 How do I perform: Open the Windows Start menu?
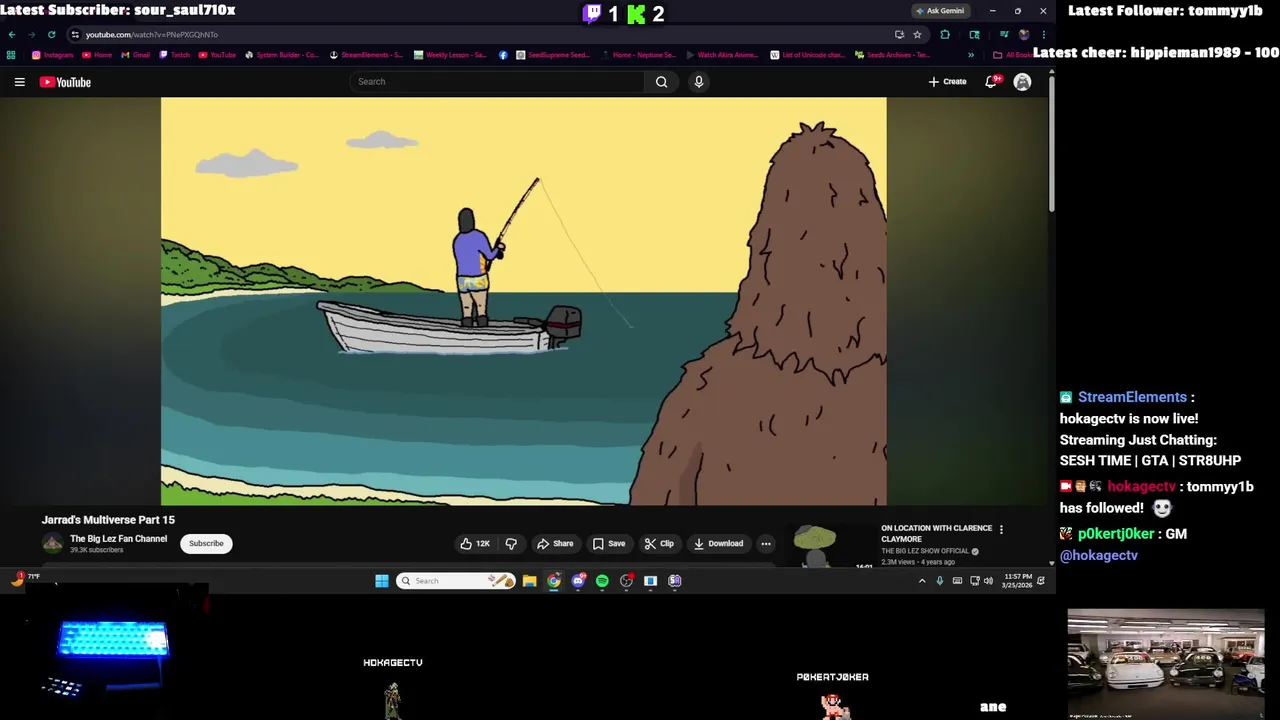[x=382, y=581]
